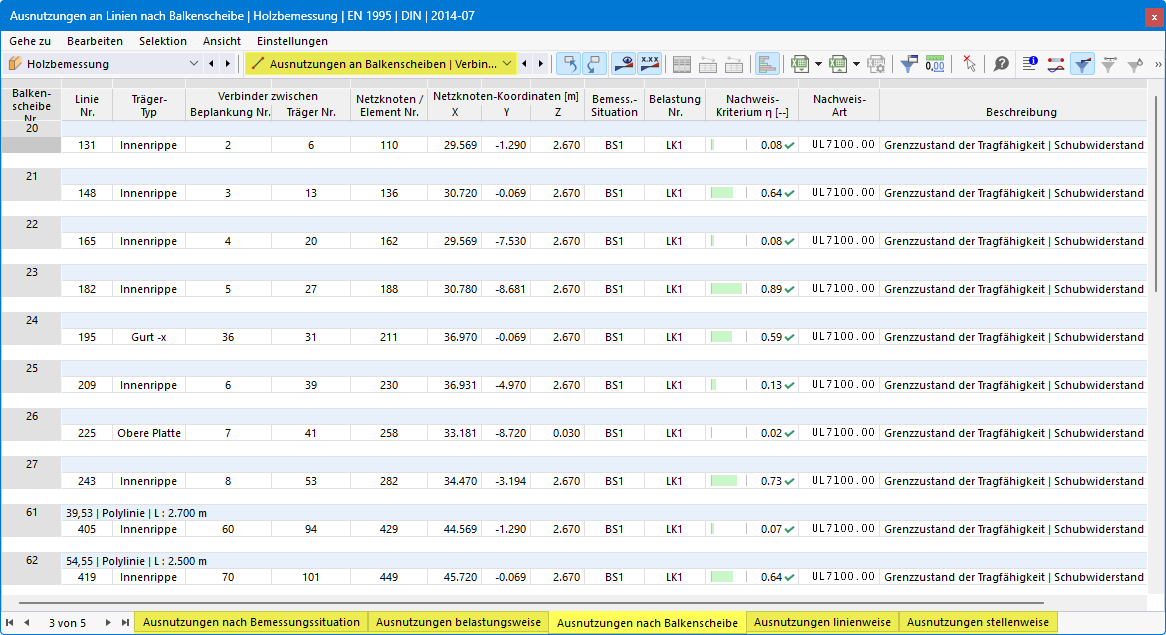Click the filter with window icon
The width and height of the screenshot is (1166, 635).
coord(909,64)
